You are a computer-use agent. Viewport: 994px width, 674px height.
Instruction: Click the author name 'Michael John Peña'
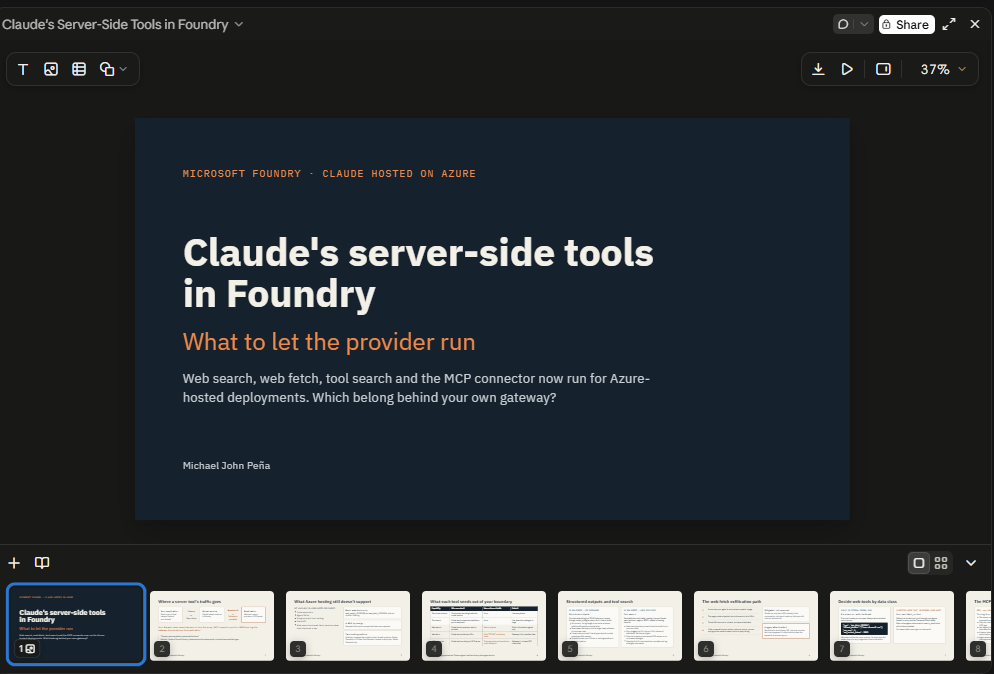[226, 465]
